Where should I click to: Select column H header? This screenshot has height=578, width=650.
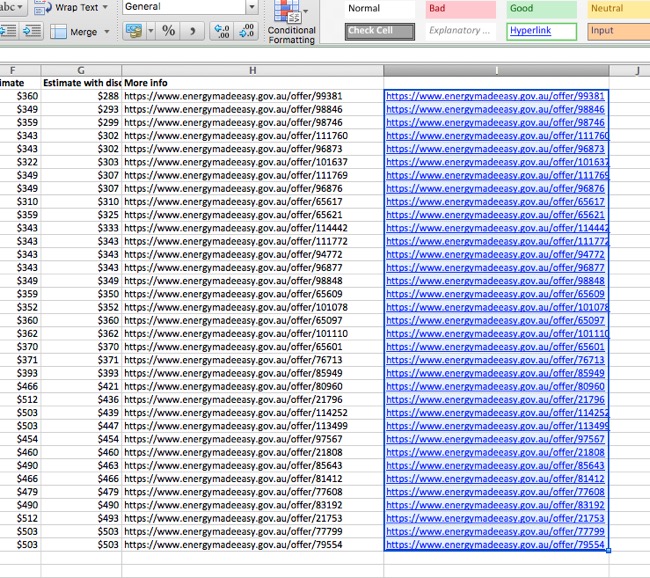(252, 70)
